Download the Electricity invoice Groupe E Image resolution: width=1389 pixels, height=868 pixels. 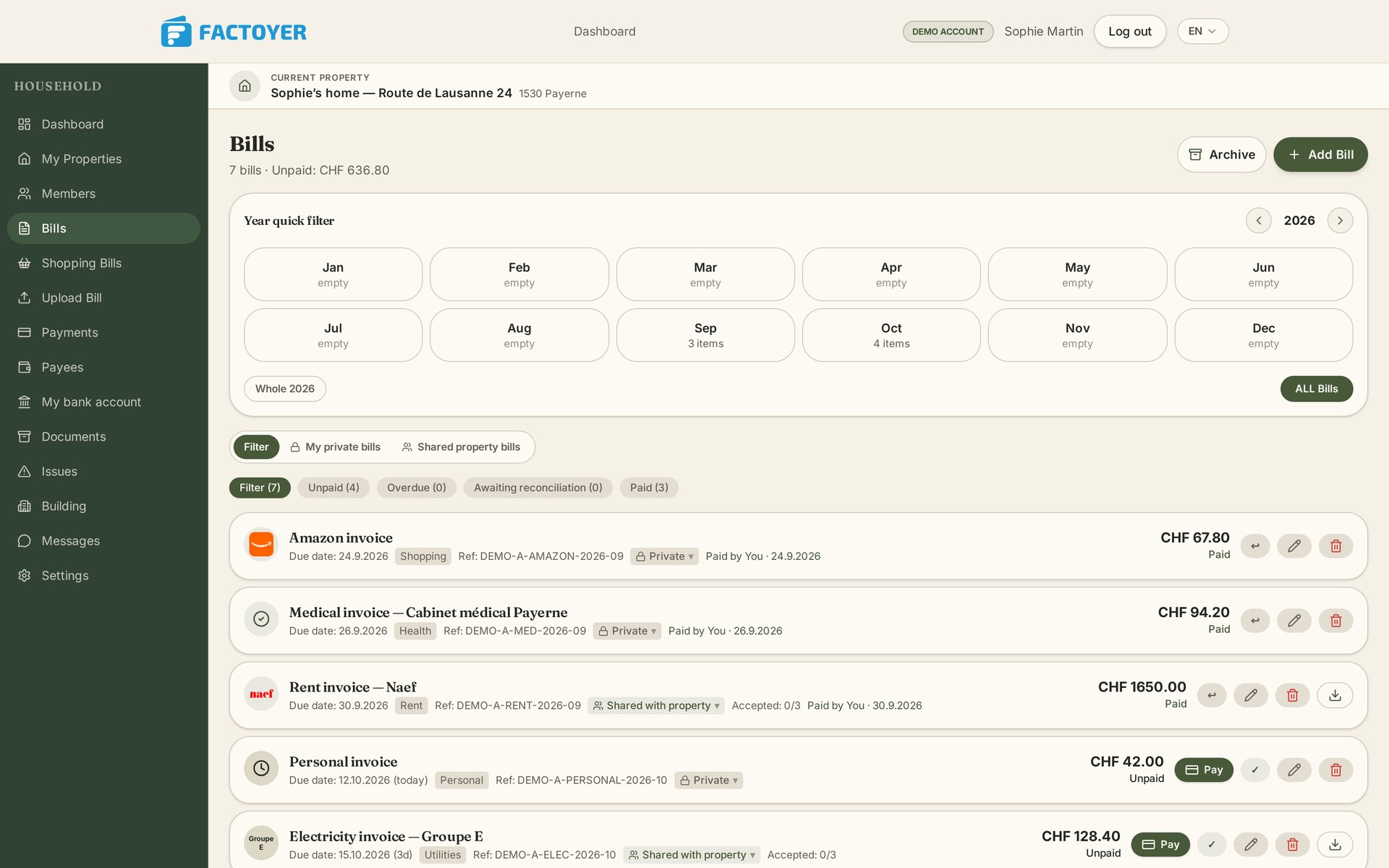point(1335,844)
